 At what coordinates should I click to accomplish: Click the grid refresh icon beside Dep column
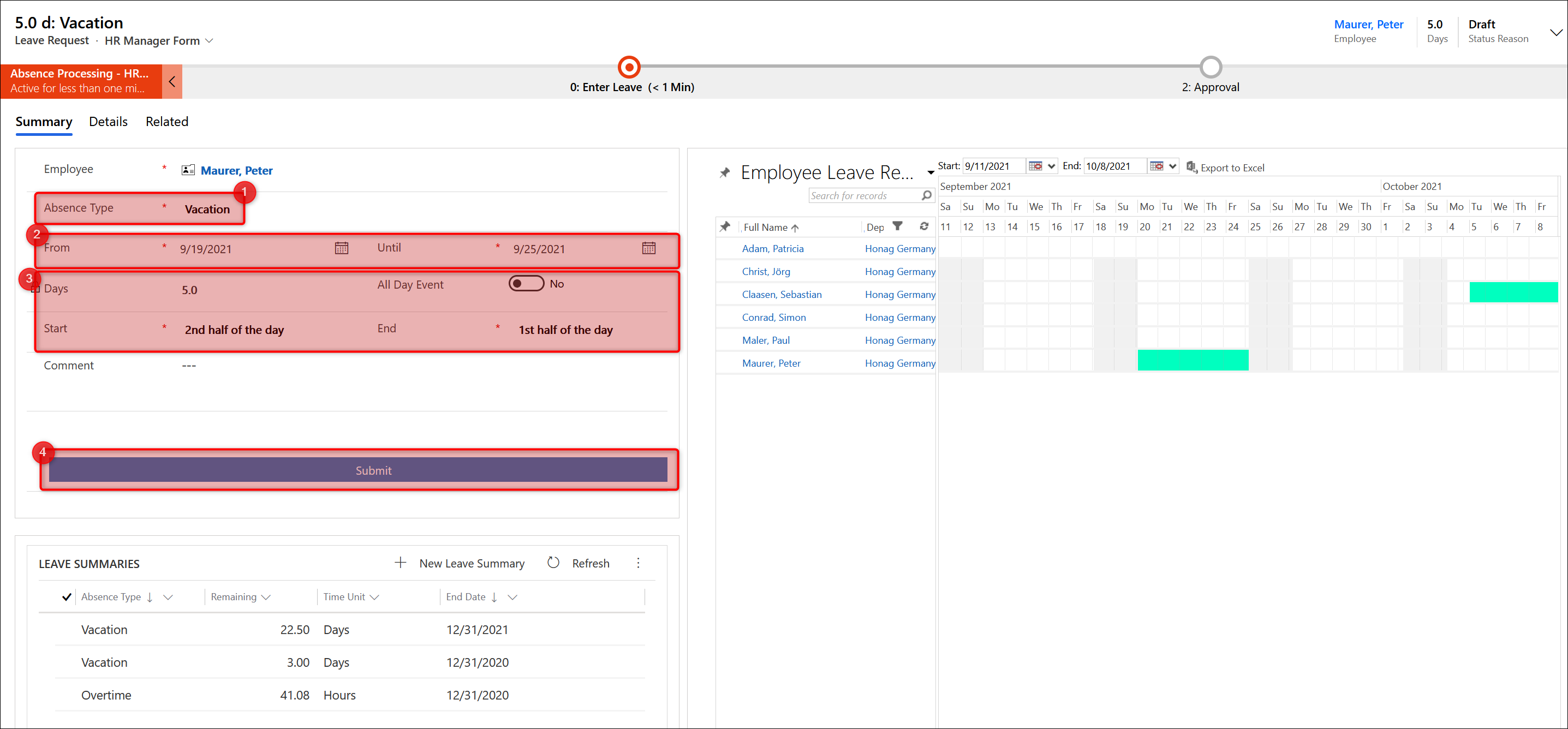923,226
